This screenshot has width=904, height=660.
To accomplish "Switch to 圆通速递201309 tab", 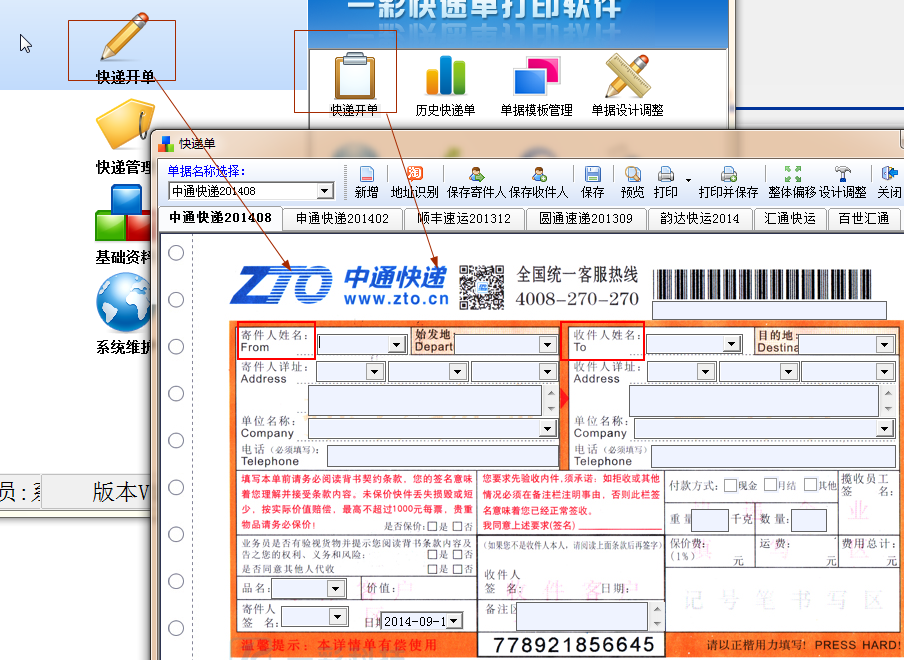I will click(586, 218).
